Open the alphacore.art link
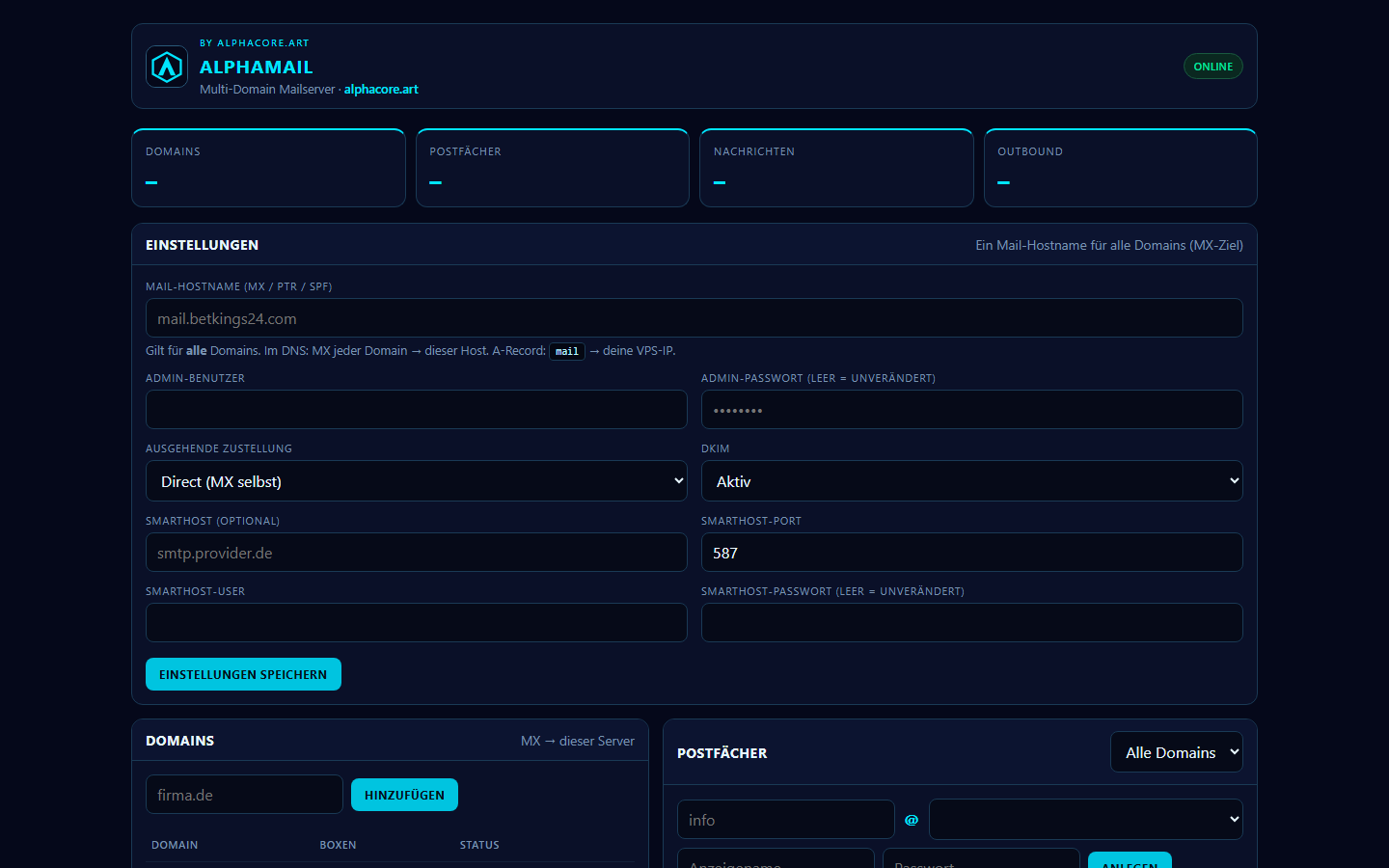The image size is (1389, 868). pyautogui.click(x=381, y=89)
